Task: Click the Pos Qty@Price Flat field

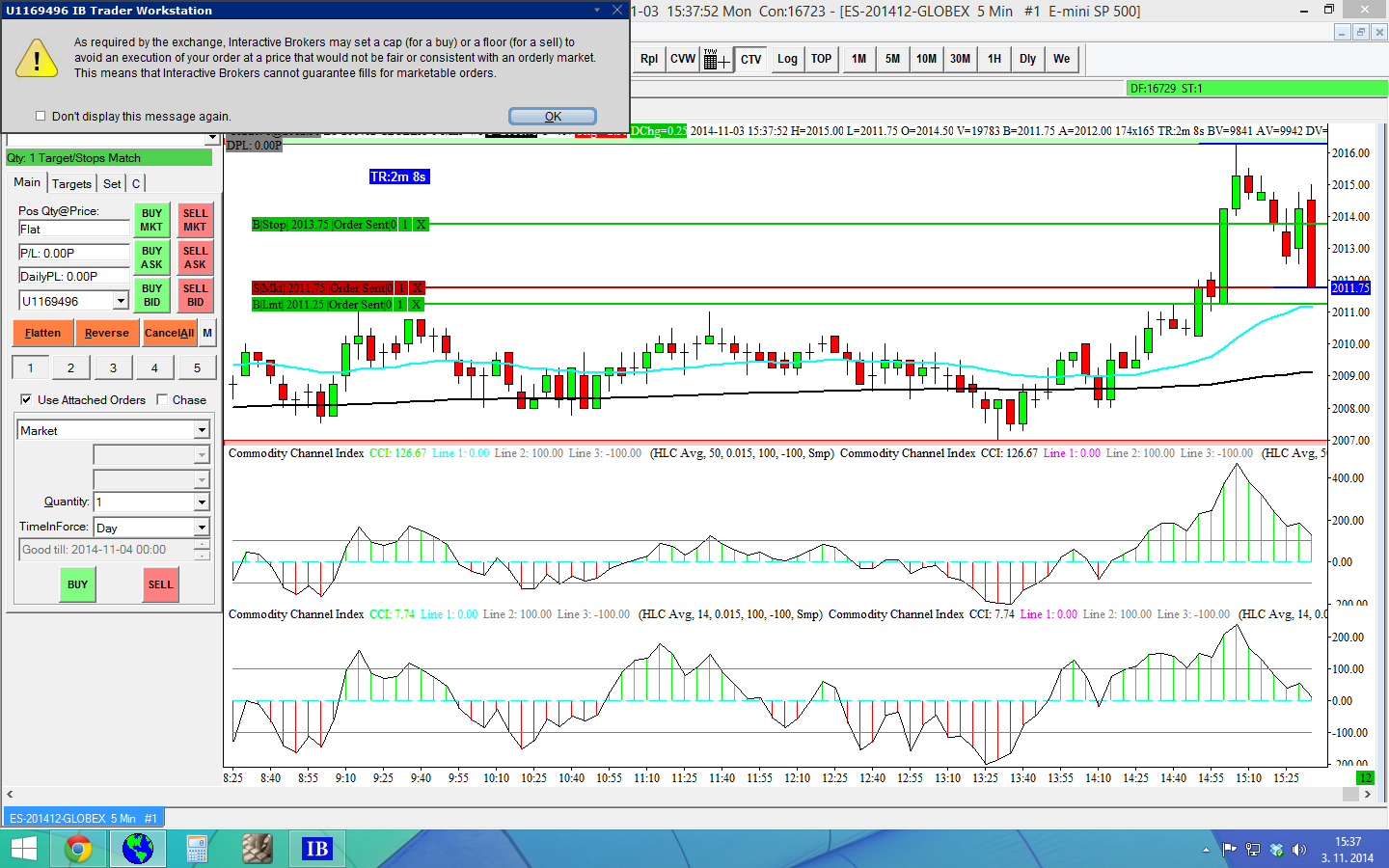Action: click(73, 229)
